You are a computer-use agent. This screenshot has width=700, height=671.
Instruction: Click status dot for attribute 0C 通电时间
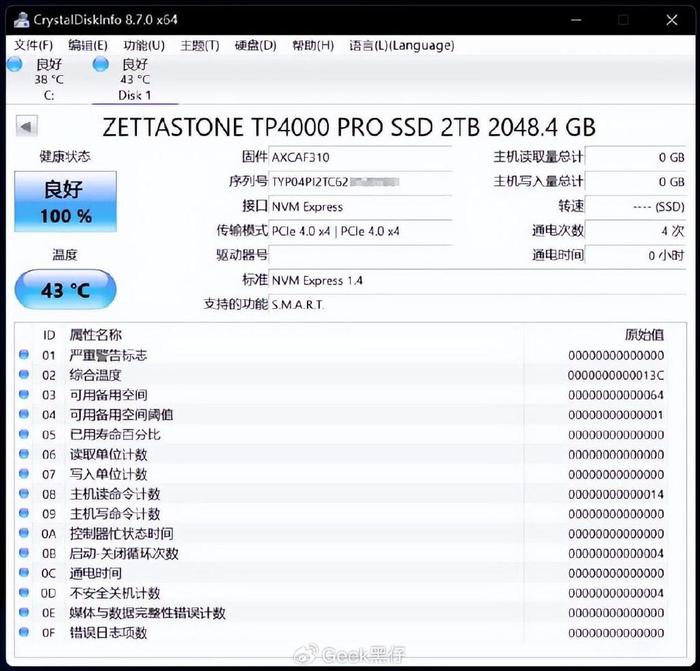click(x=24, y=572)
